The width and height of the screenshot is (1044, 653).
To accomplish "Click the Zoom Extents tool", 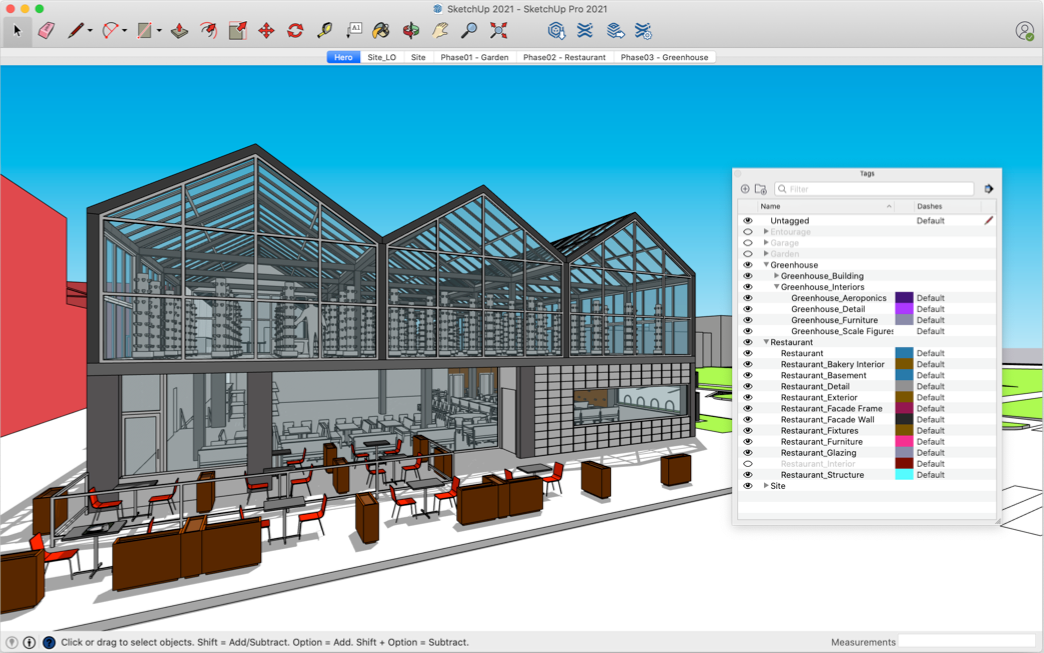I will 498,31.
